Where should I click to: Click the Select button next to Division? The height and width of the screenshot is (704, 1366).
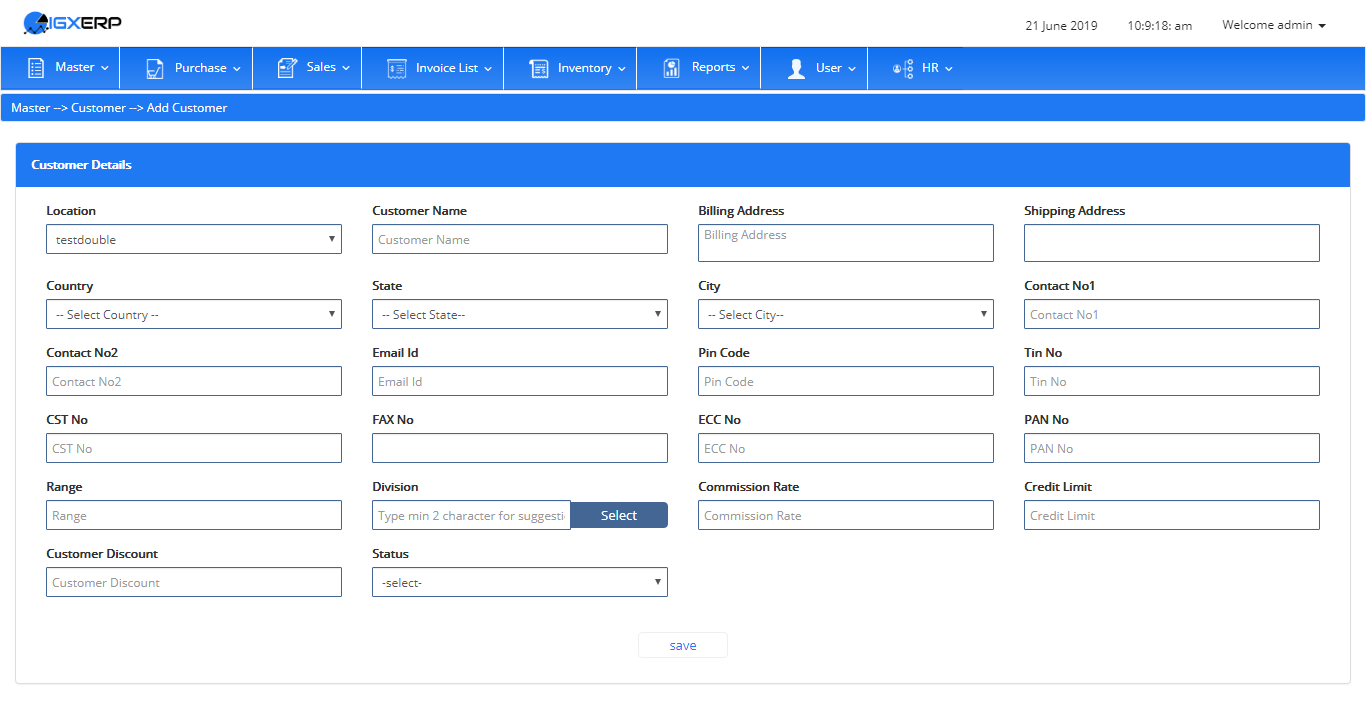point(619,515)
